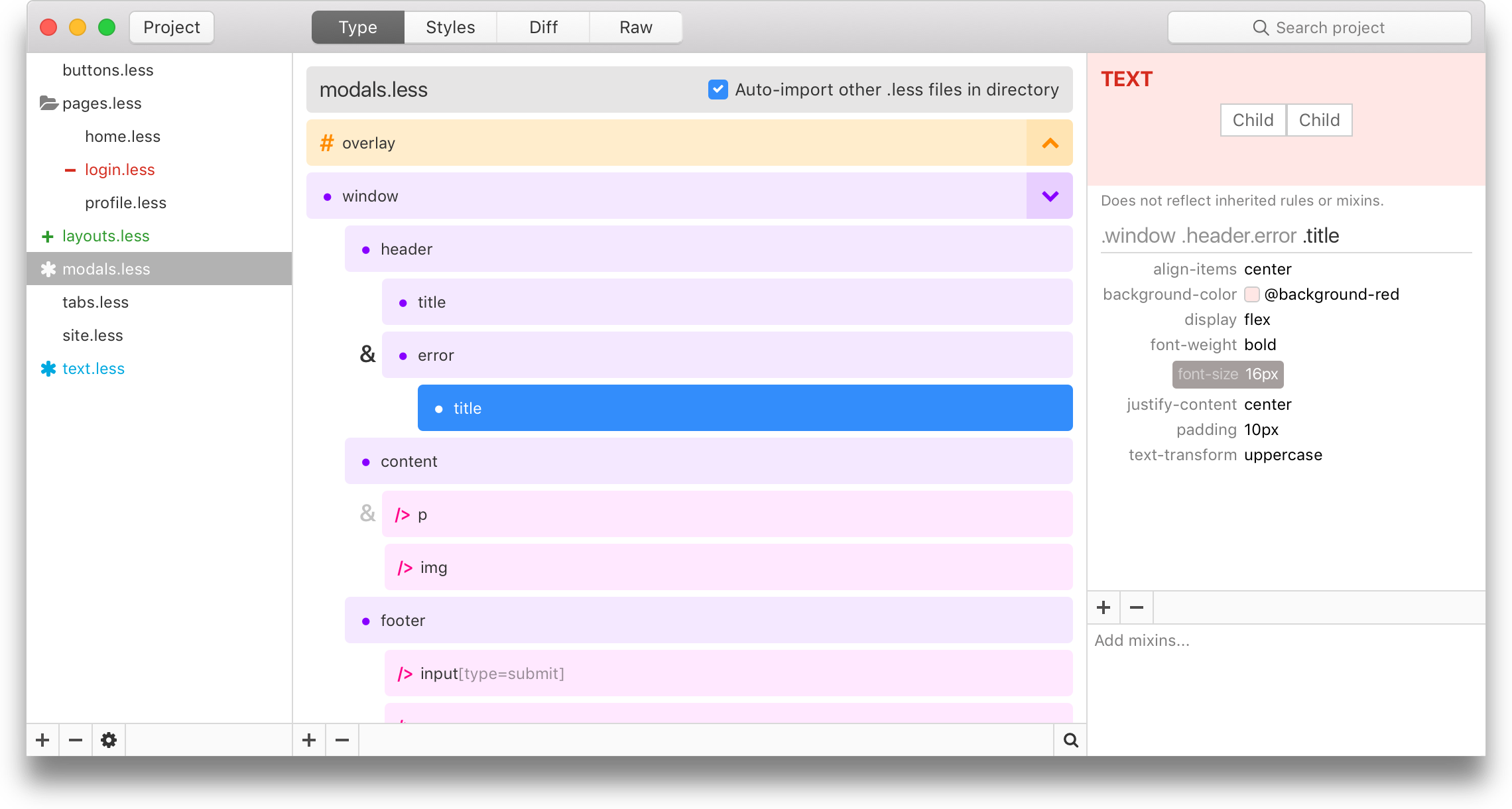Click the Search project field

(x=1319, y=27)
